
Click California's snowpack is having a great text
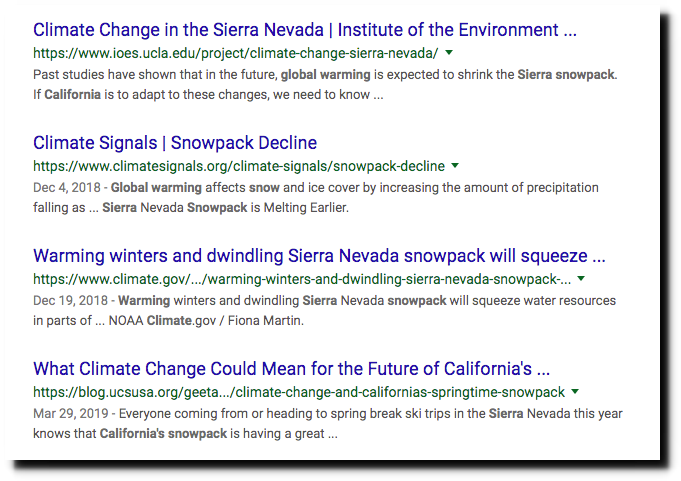pyautogui.click(x=218, y=433)
